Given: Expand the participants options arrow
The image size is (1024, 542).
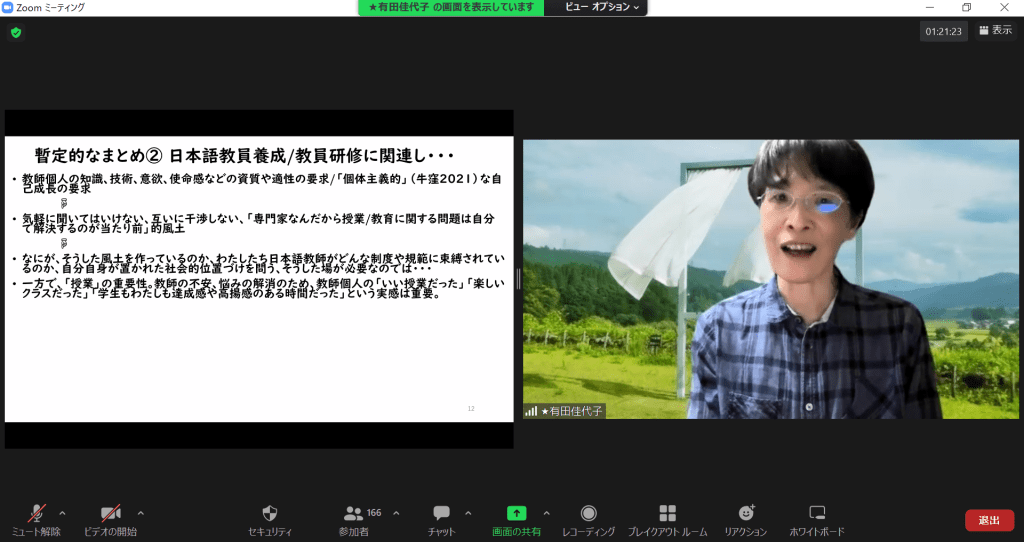Looking at the screenshot, I should click(396, 512).
